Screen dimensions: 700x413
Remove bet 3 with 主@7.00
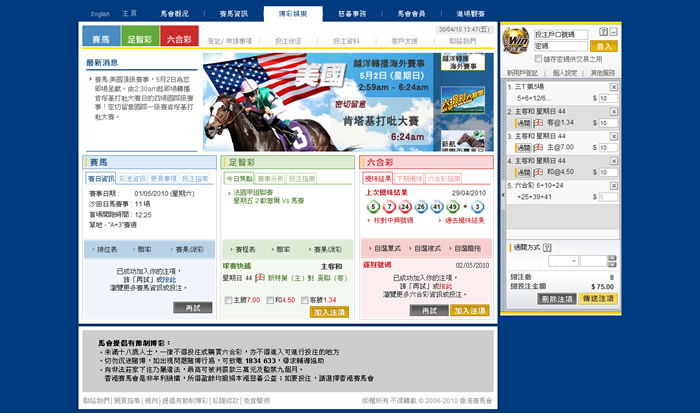point(614,136)
